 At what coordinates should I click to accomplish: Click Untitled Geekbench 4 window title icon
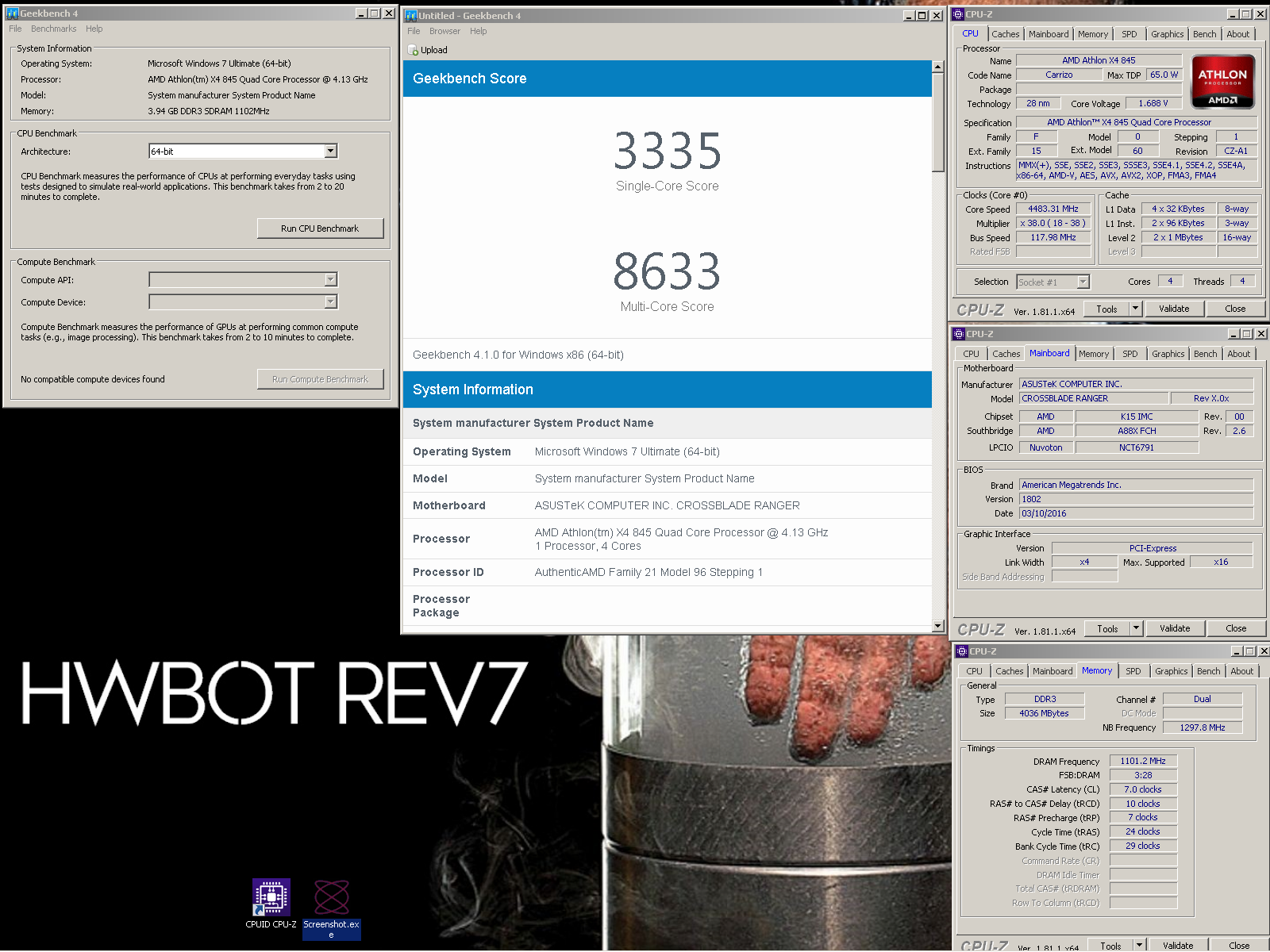tap(411, 15)
